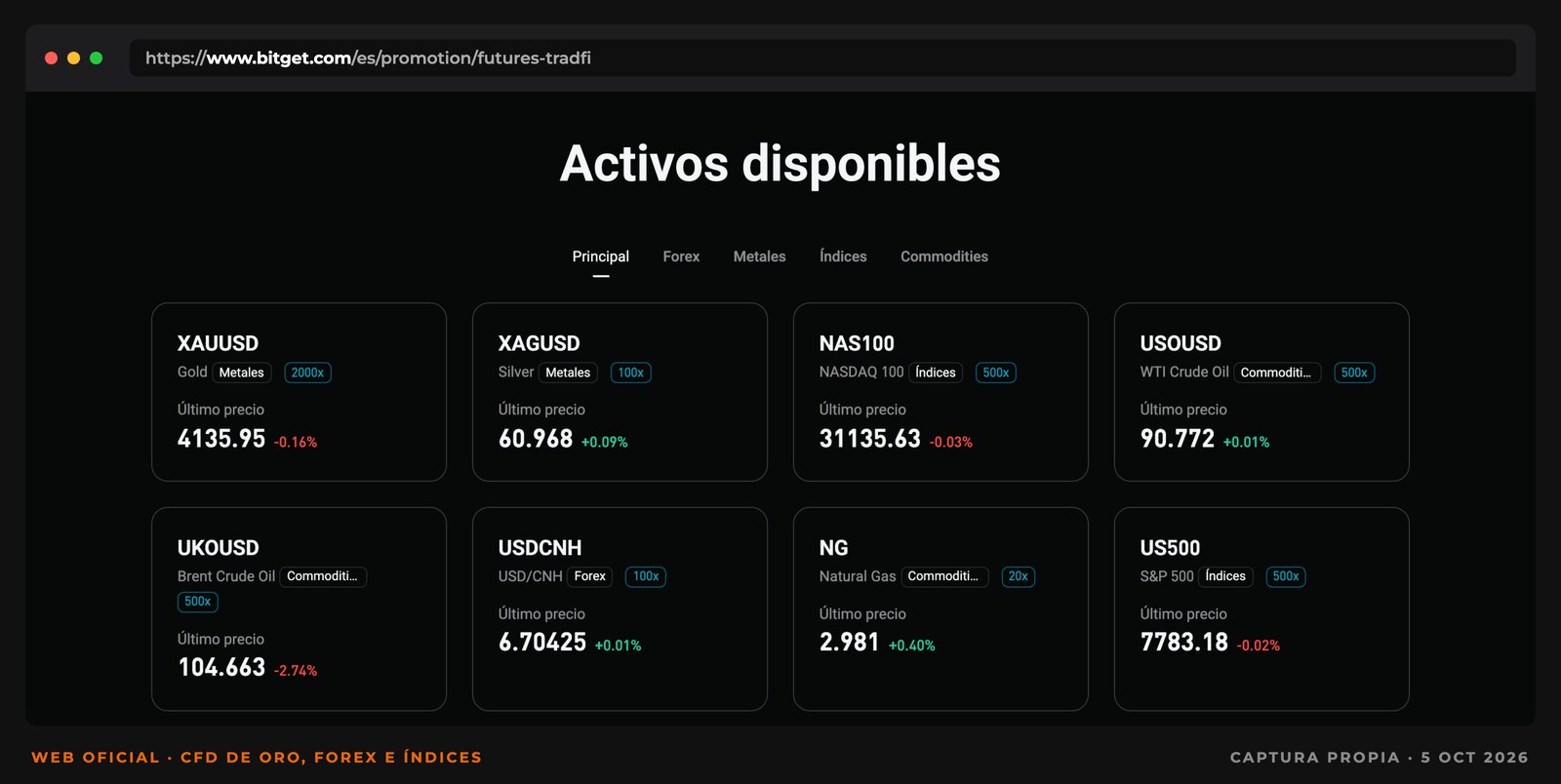The width and height of the screenshot is (1561, 784).
Task: Select the US500 card title
Action: (1170, 548)
